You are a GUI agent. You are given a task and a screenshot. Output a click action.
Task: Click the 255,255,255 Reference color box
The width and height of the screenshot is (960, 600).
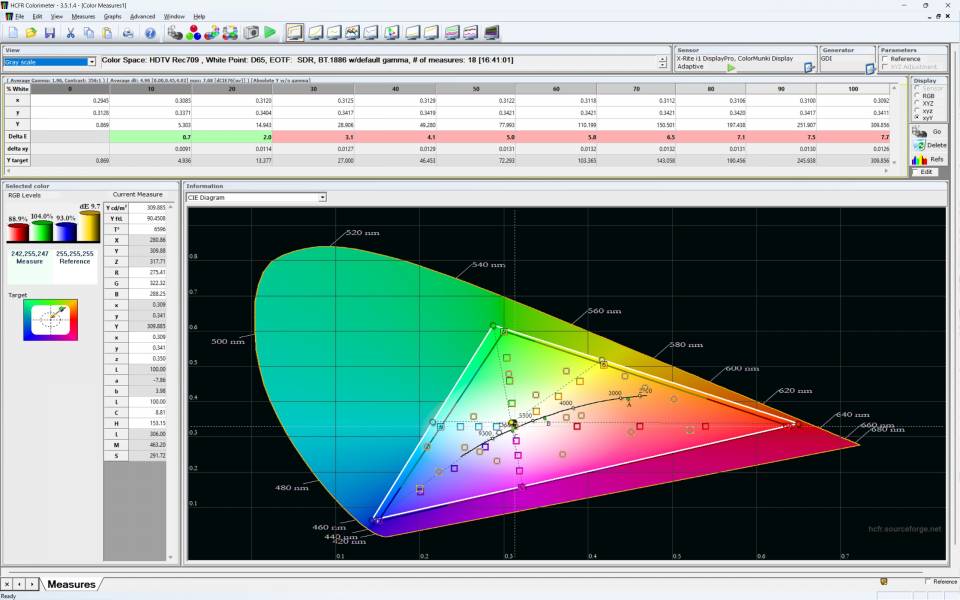coord(75,266)
